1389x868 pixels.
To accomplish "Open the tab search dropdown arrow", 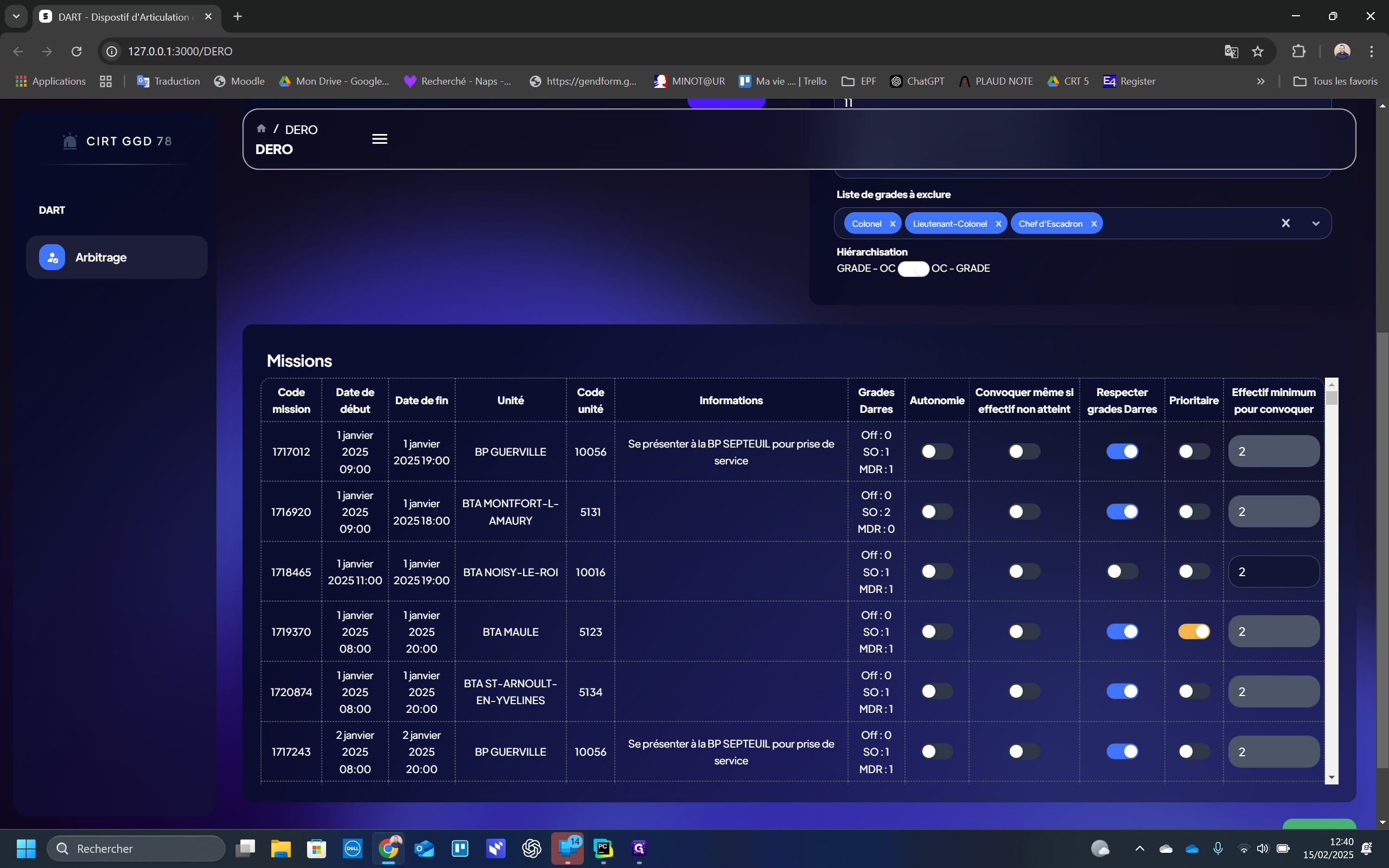I will pos(16,16).
